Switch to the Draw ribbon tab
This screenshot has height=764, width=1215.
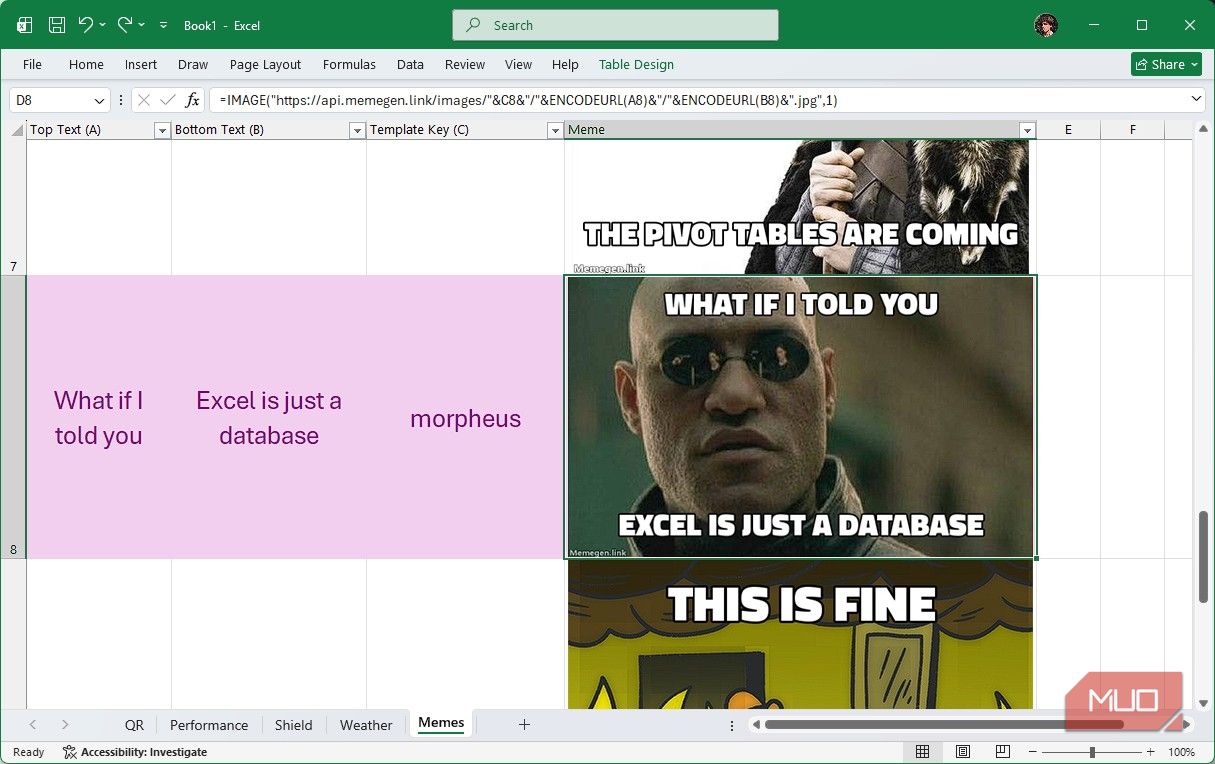coord(193,64)
